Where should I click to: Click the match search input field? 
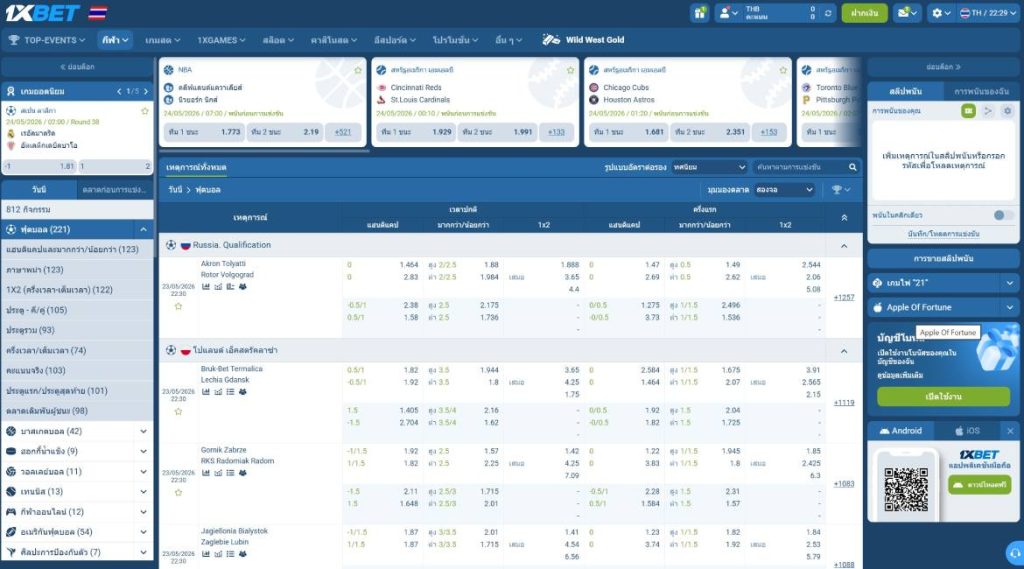pos(799,167)
